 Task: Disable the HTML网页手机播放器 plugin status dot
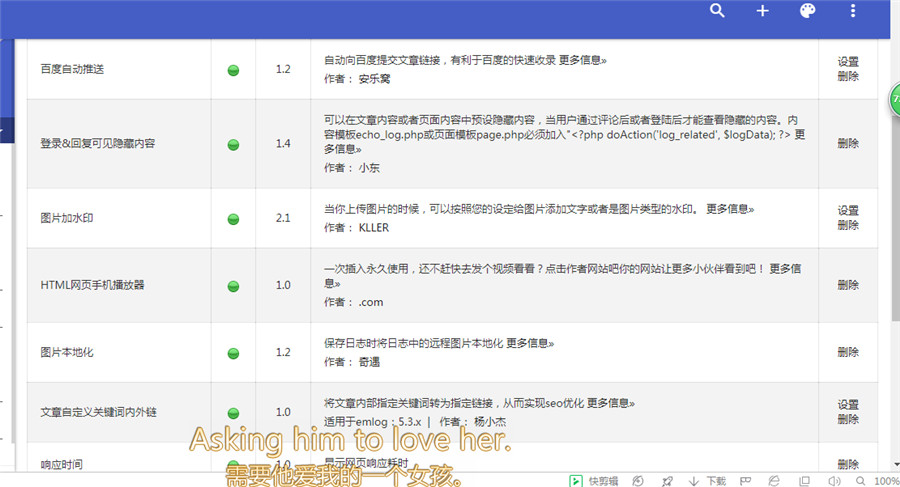click(x=233, y=286)
